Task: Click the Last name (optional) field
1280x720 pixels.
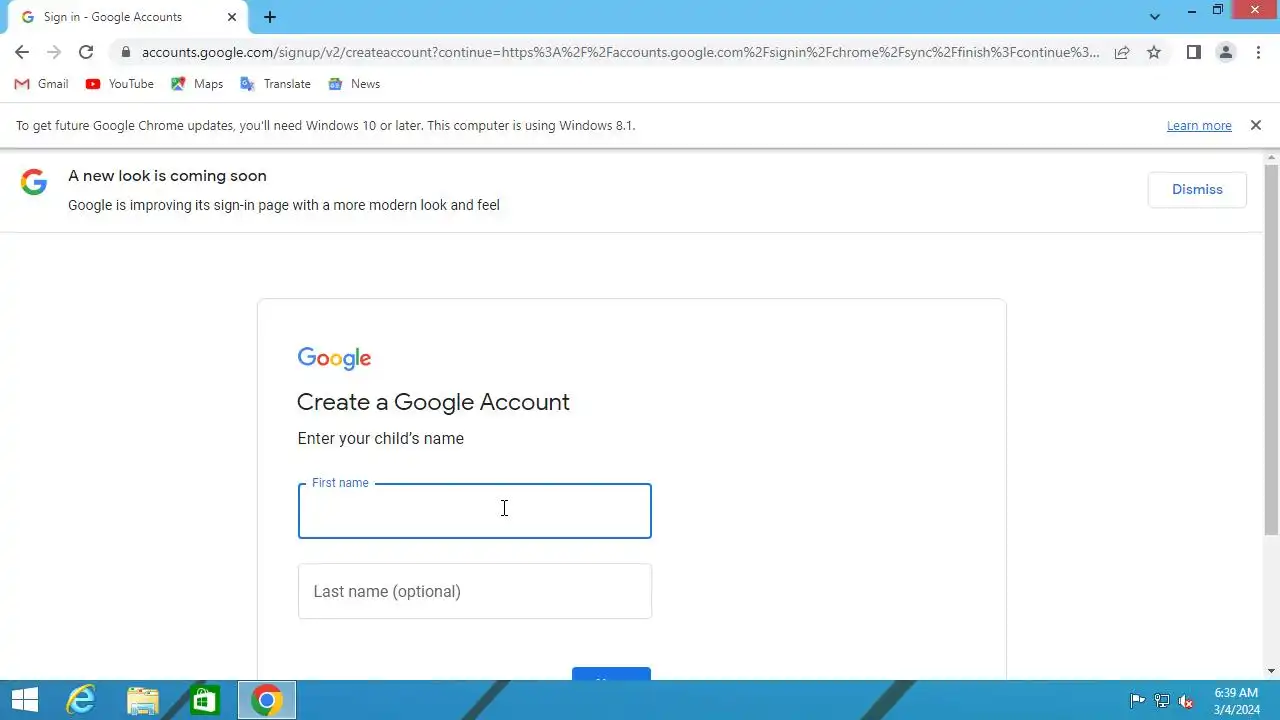Action: pos(475,591)
